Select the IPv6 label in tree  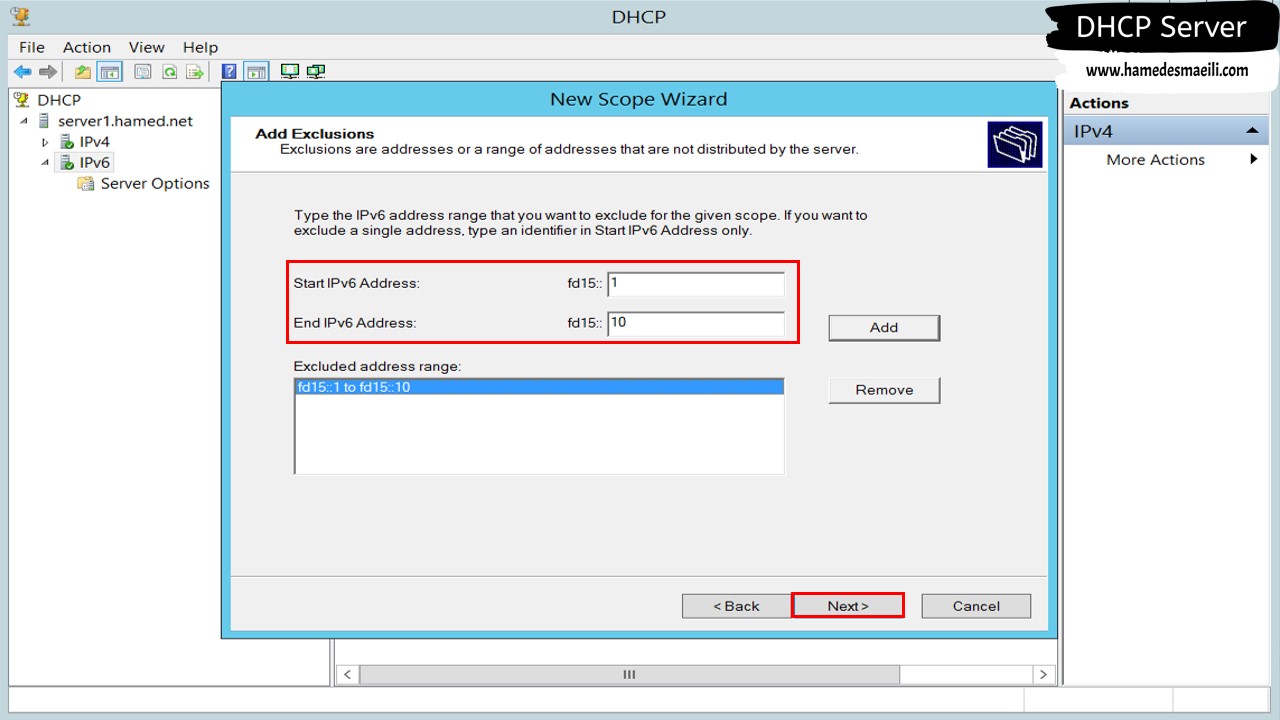coord(95,163)
